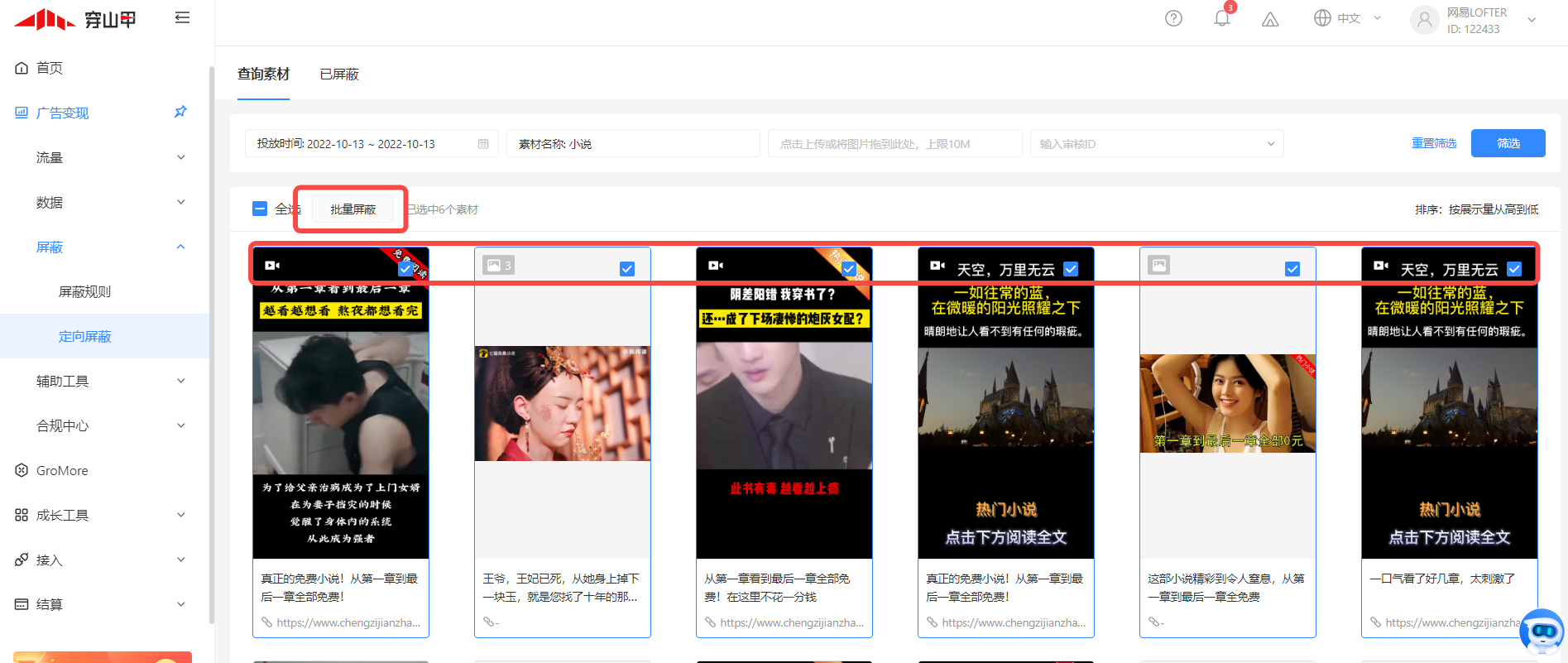
Task: Uncheck the 阴差阳错 card checkbox
Action: pyautogui.click(x=849, y=269)
